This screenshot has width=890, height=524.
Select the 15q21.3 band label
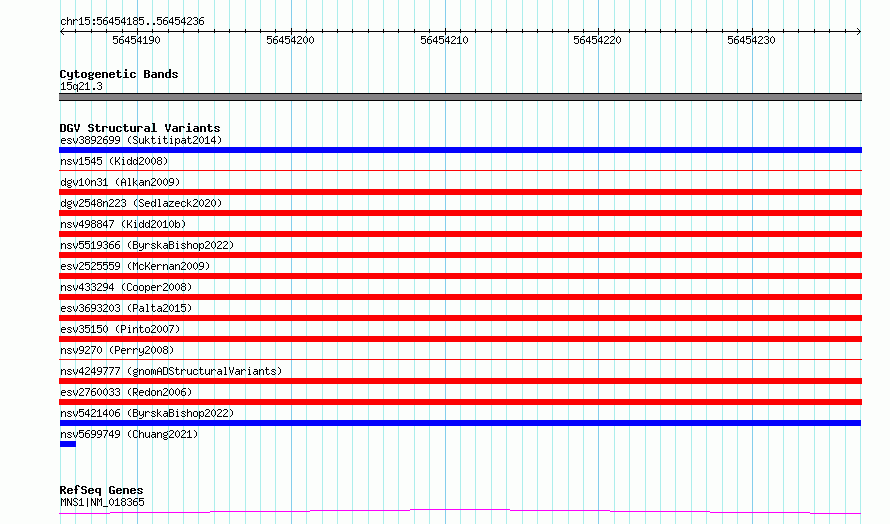(x=81, y=86)
